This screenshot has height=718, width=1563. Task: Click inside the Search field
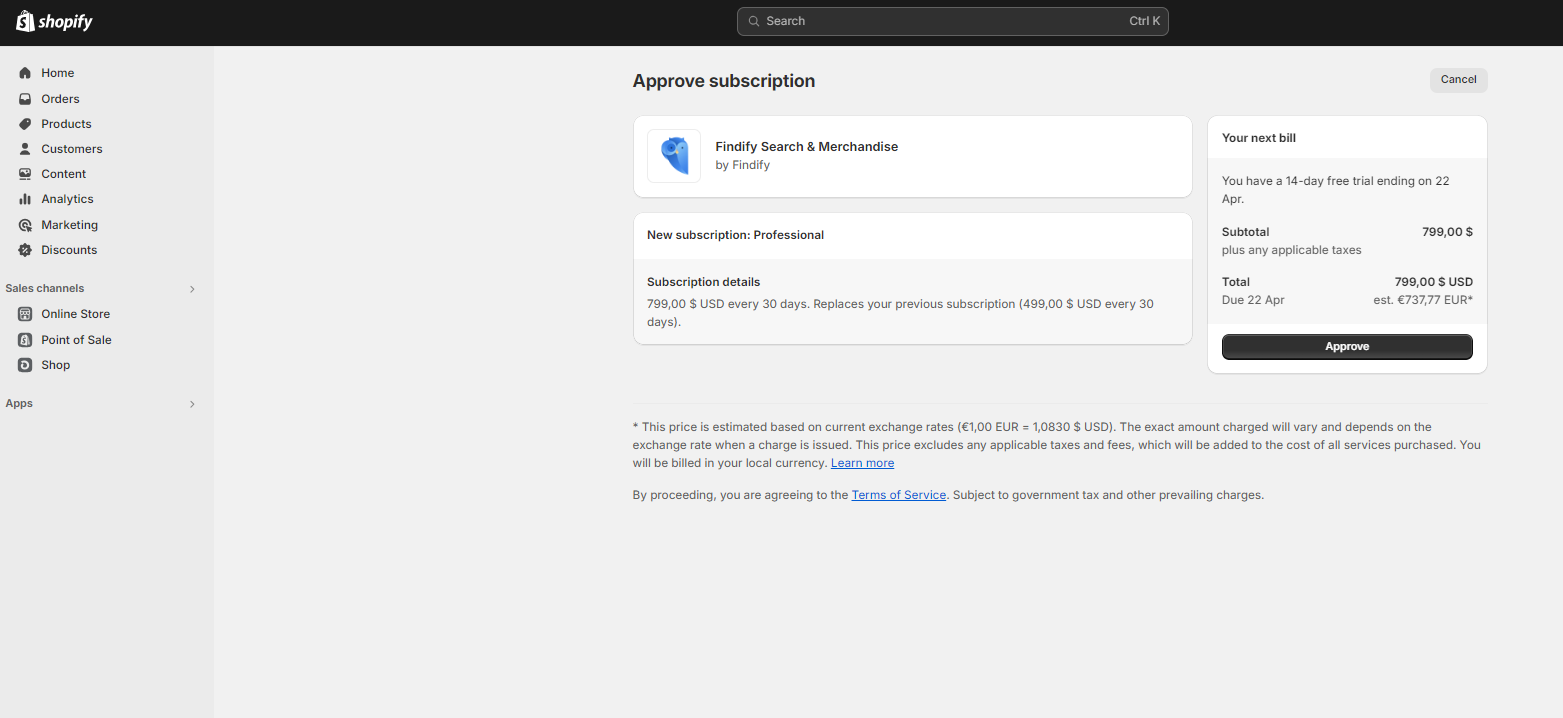tap(952, 20)
